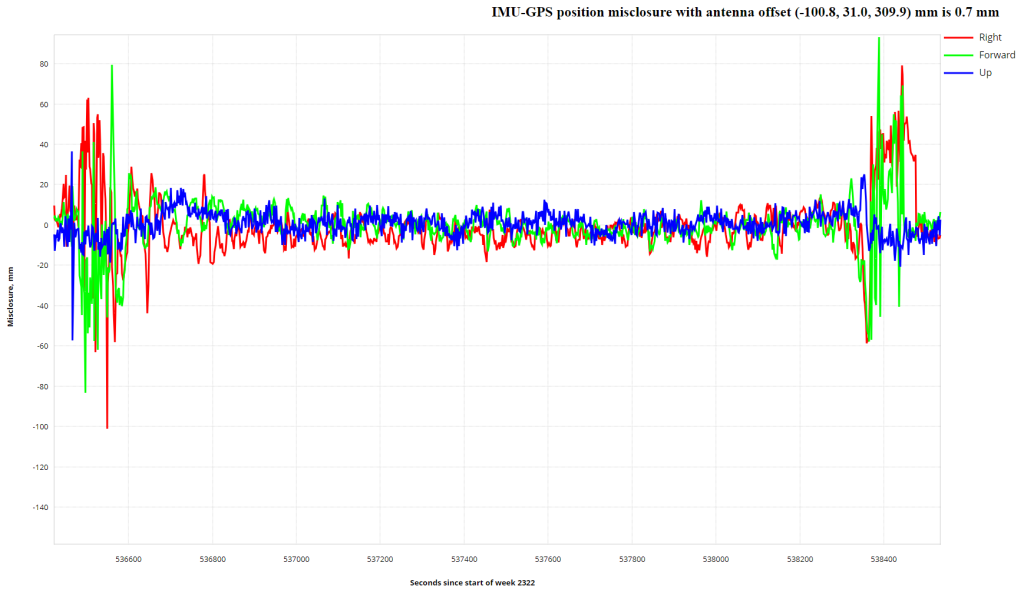Viewport: 1024px width, 596px height.
Task: Click the -140 y-axis tick label
Action: tap(39, 507)
